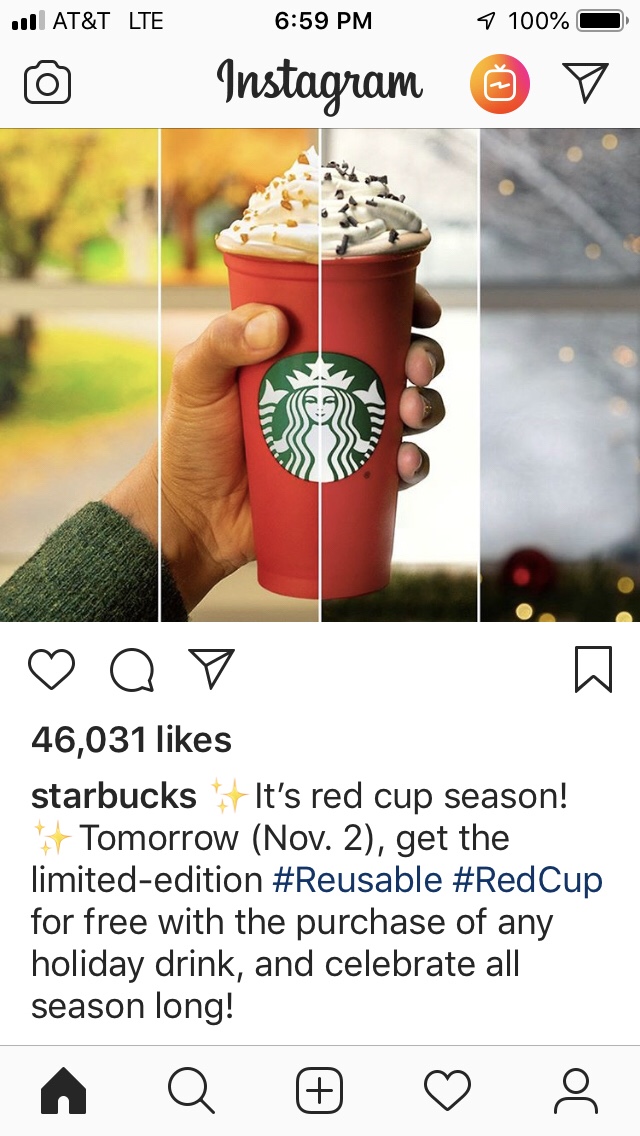
Task: Tap the 6:59 PM status bar clock
Action: pos(323,21)
